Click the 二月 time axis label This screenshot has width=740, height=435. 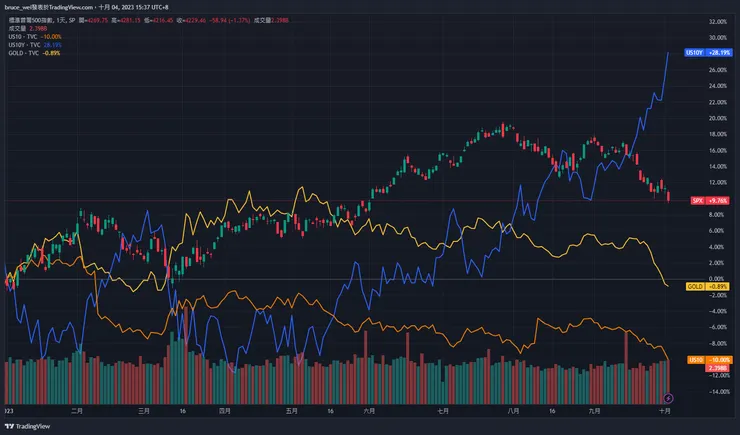77,411
